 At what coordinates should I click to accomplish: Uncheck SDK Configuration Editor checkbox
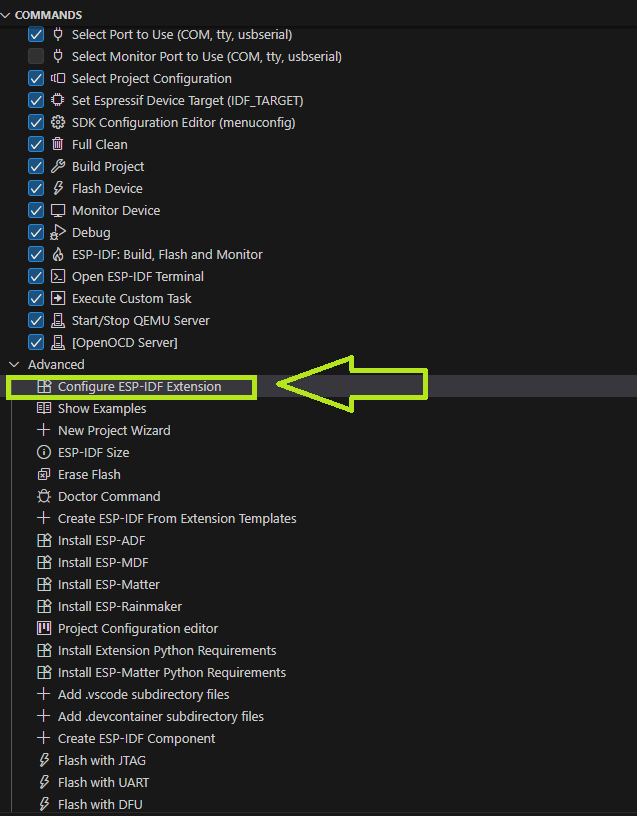(36, 123)
